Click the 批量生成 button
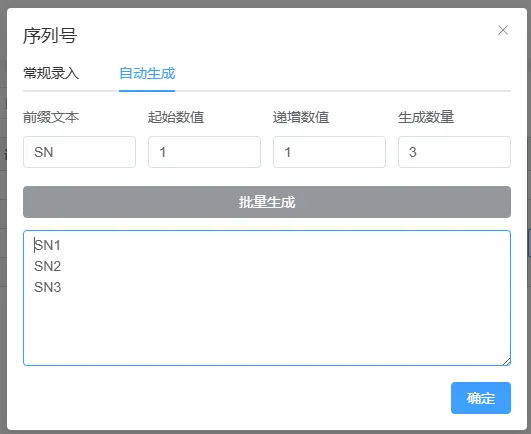Viewport: 531px width, 434px height. point(267,202)
